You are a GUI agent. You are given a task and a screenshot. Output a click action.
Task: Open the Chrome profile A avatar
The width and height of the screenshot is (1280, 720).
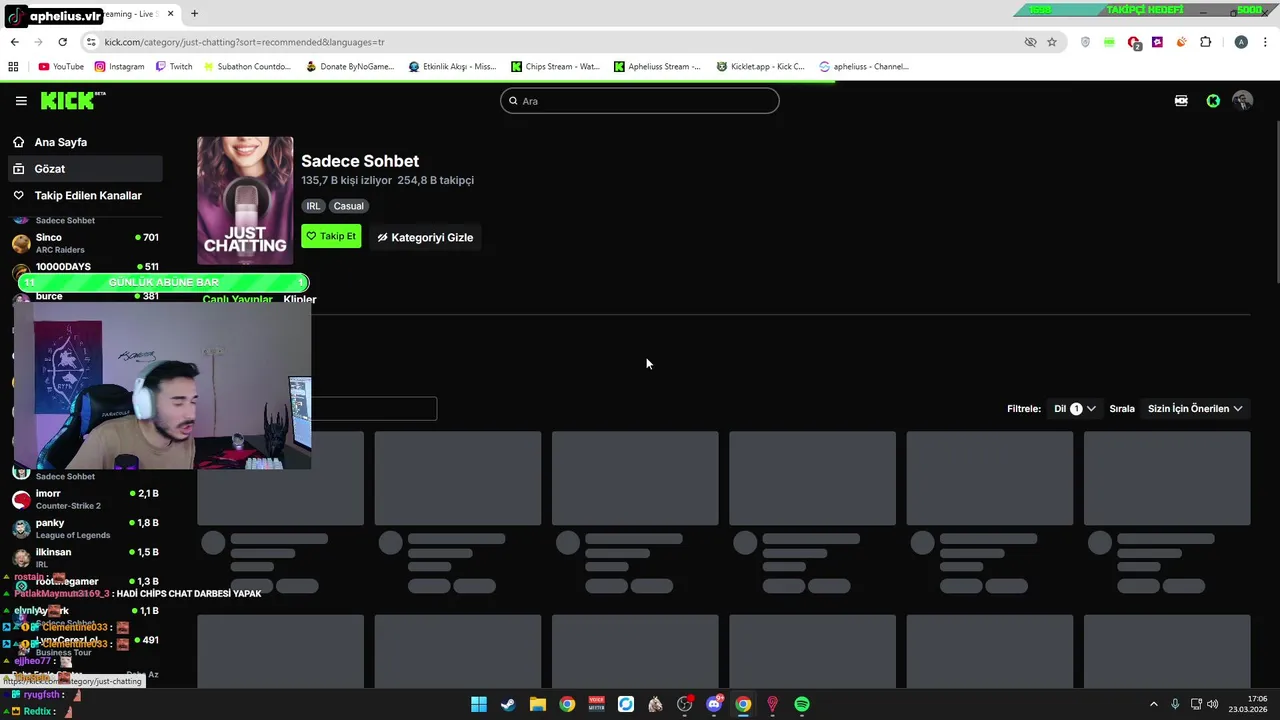tap(1241, 42)
